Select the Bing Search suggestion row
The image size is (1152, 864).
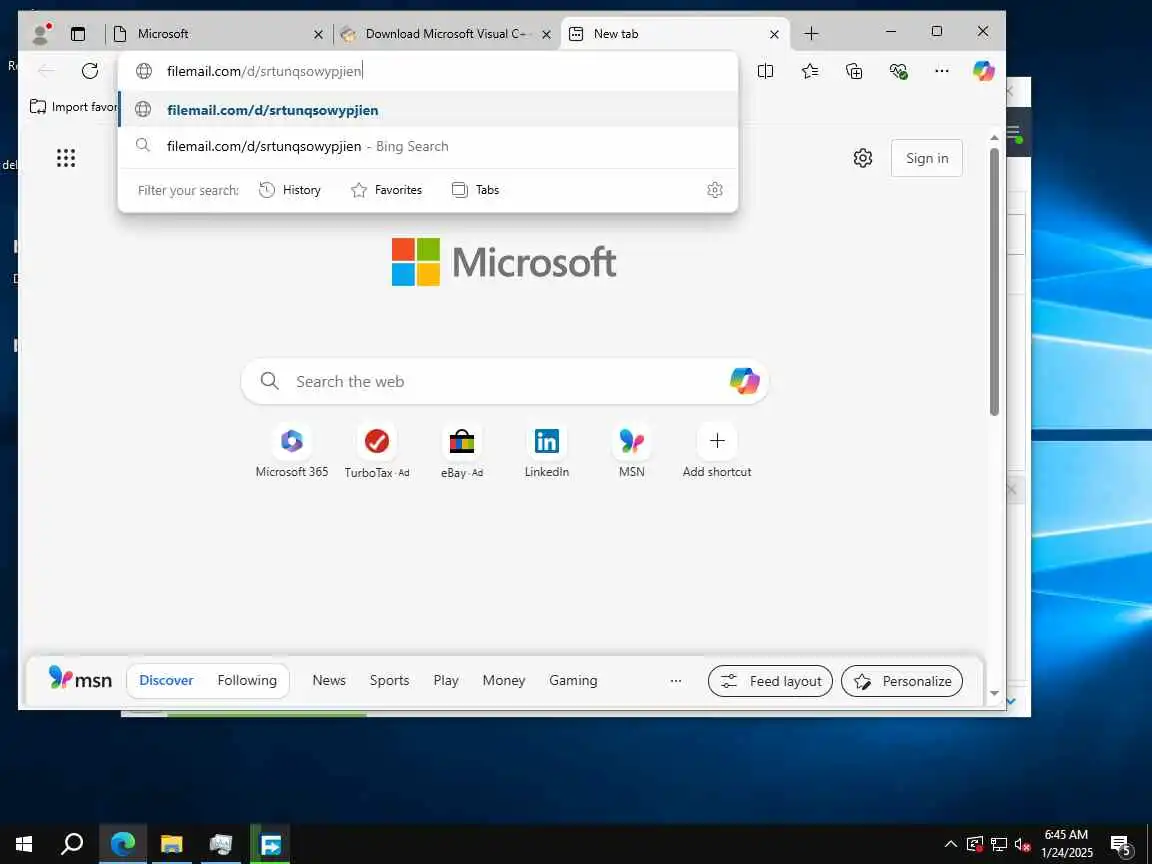coord(428,146)
